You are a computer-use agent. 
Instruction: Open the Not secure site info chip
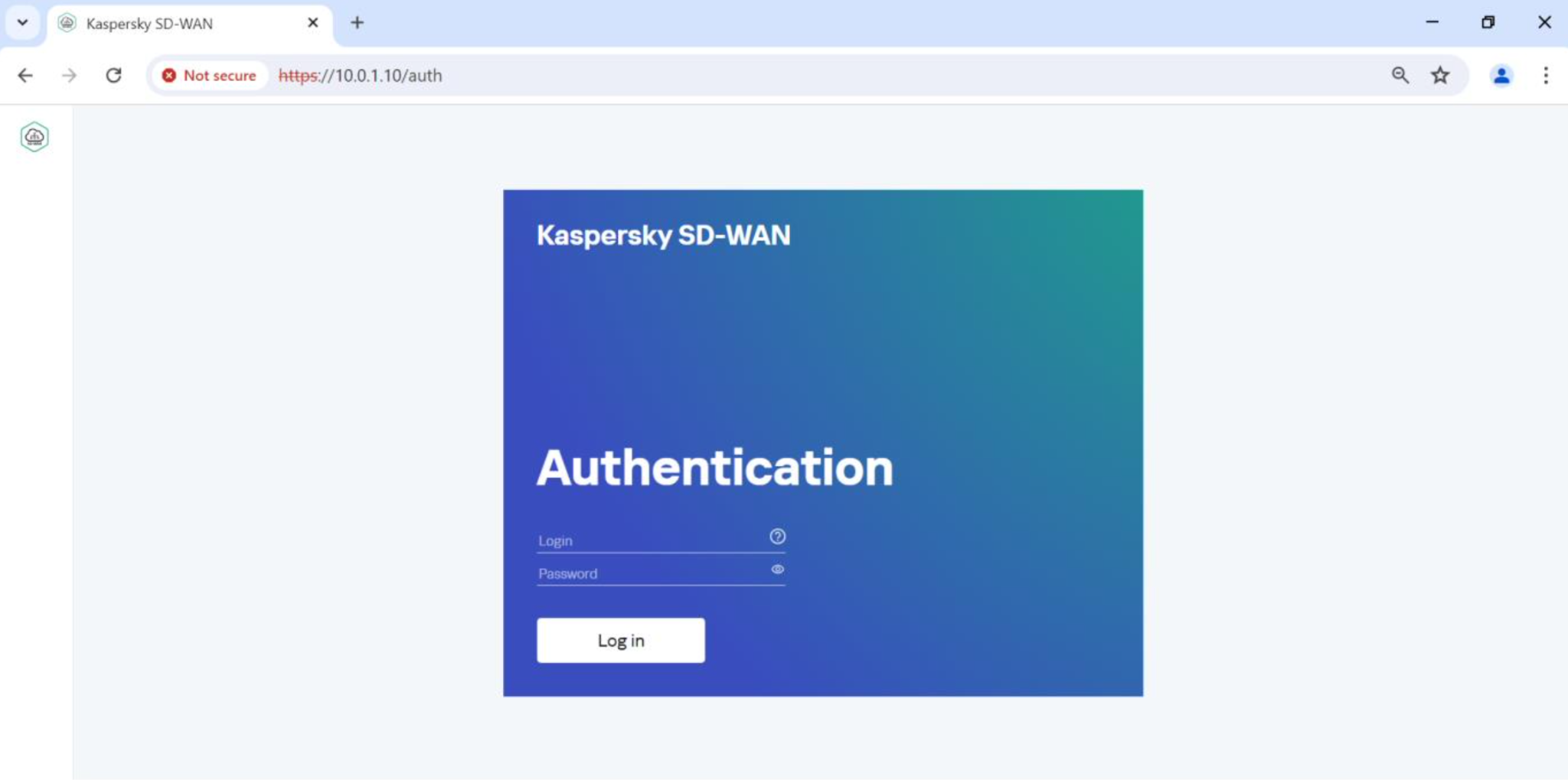coord(209,75)
